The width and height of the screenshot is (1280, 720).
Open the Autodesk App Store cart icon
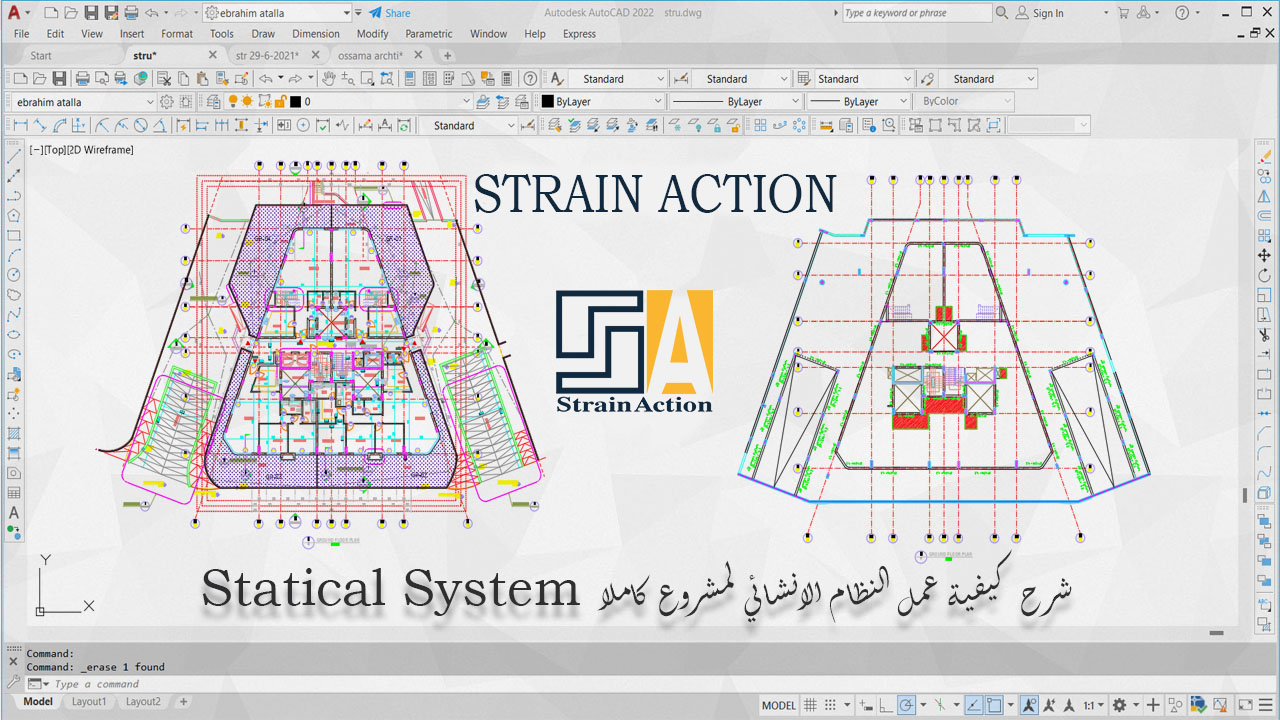point(1124,13)
